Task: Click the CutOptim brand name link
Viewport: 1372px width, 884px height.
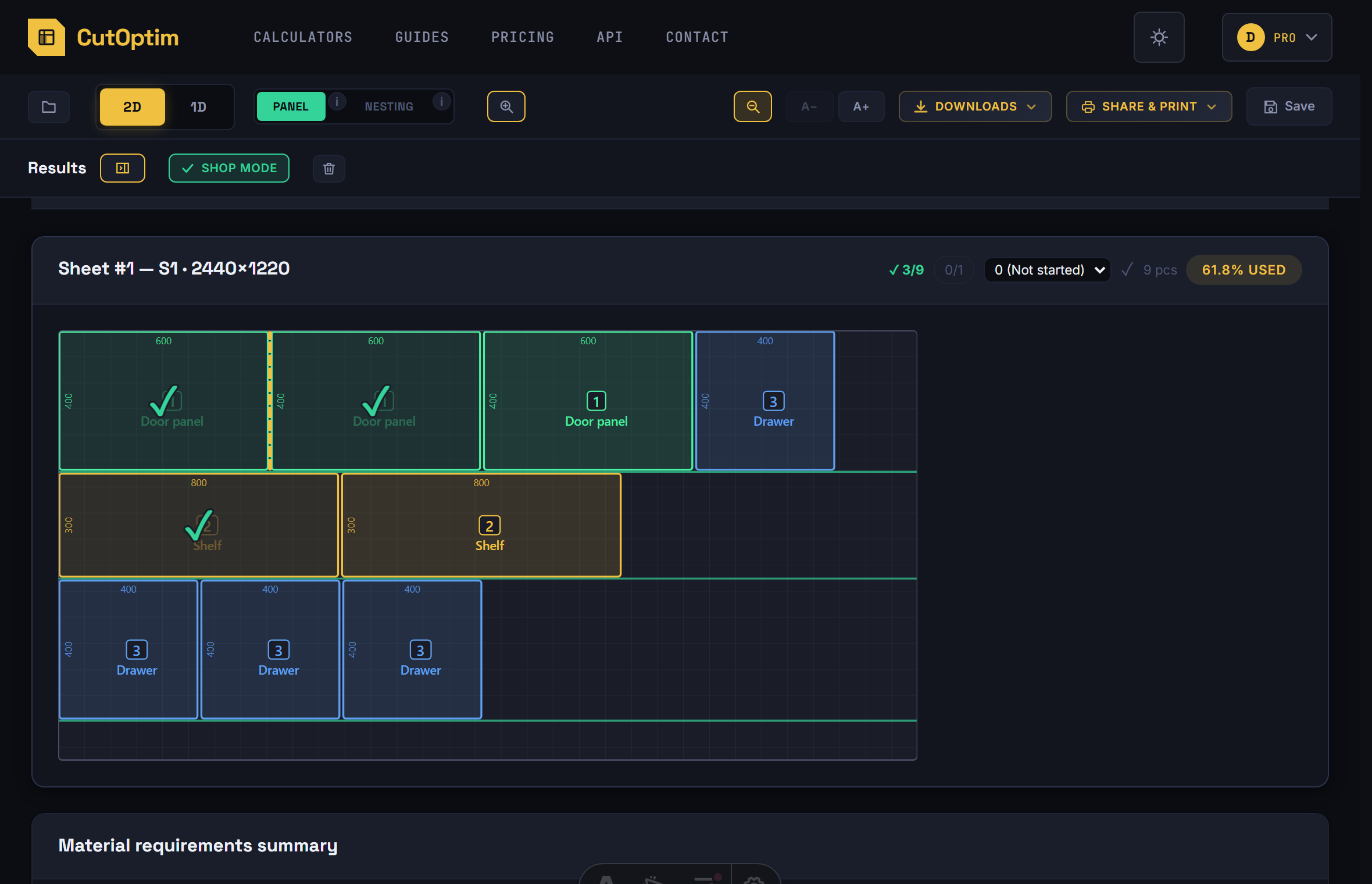Action: [x=128, y=37]
